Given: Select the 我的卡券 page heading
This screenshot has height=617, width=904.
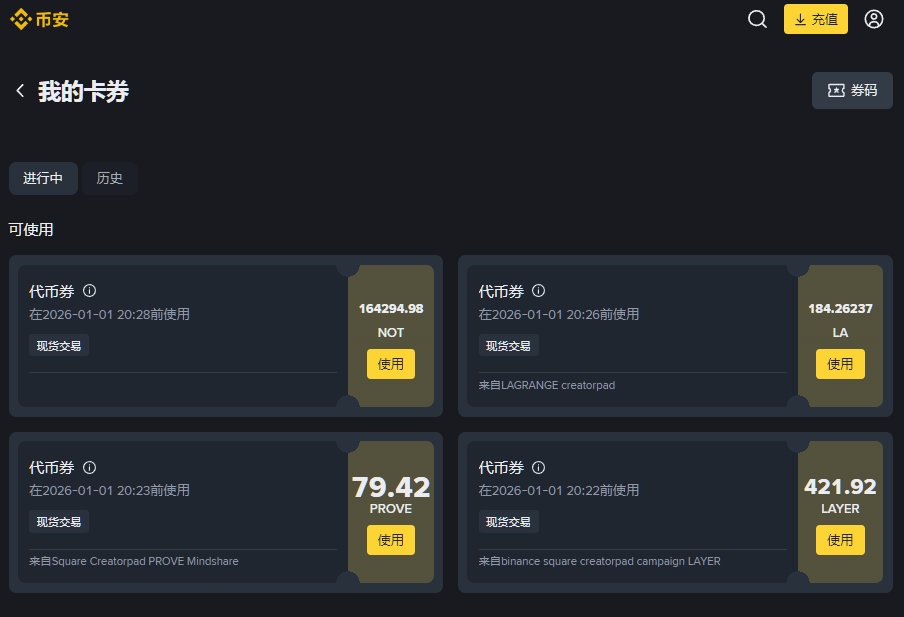Looking at the screenshot, I should point(83,91).
